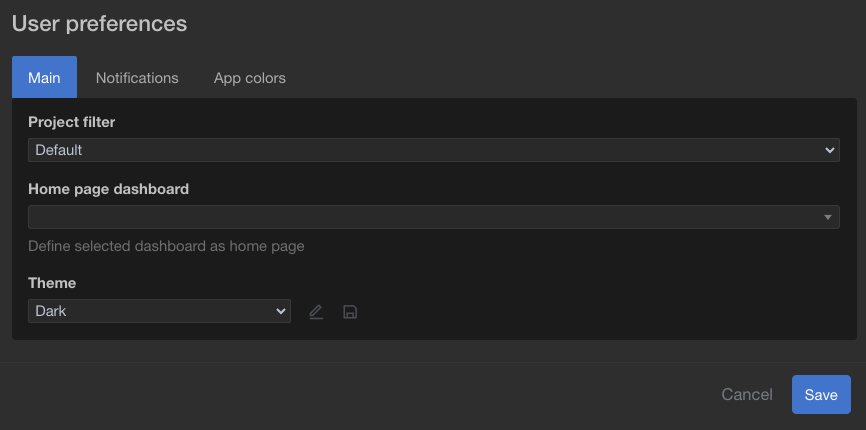The width and height of the screenshot is (866, 430).
Task: Click the Default value in Project filter
Action: [59, 150]
